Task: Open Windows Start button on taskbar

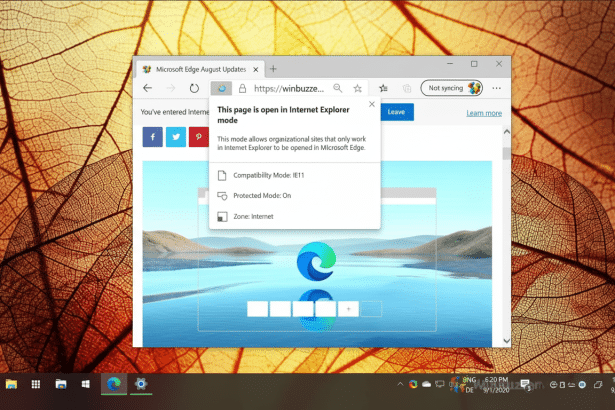Action: [x=86, y=384]
